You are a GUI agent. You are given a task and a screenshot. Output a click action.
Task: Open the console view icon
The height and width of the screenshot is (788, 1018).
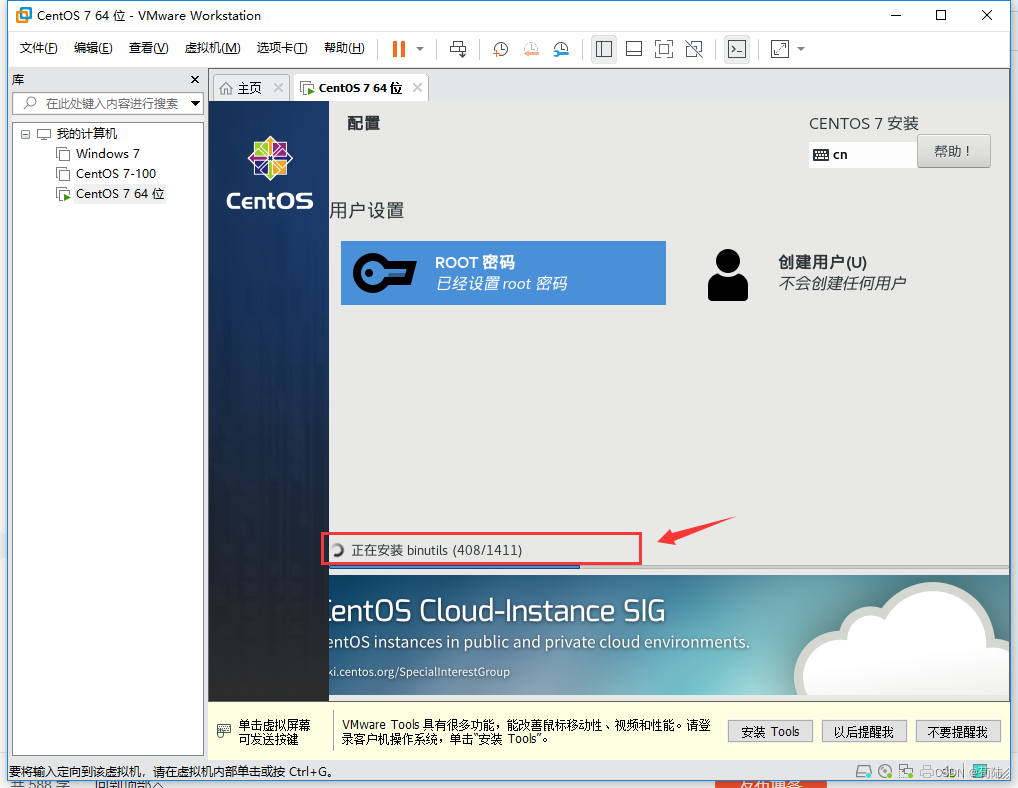pos(737,49)
